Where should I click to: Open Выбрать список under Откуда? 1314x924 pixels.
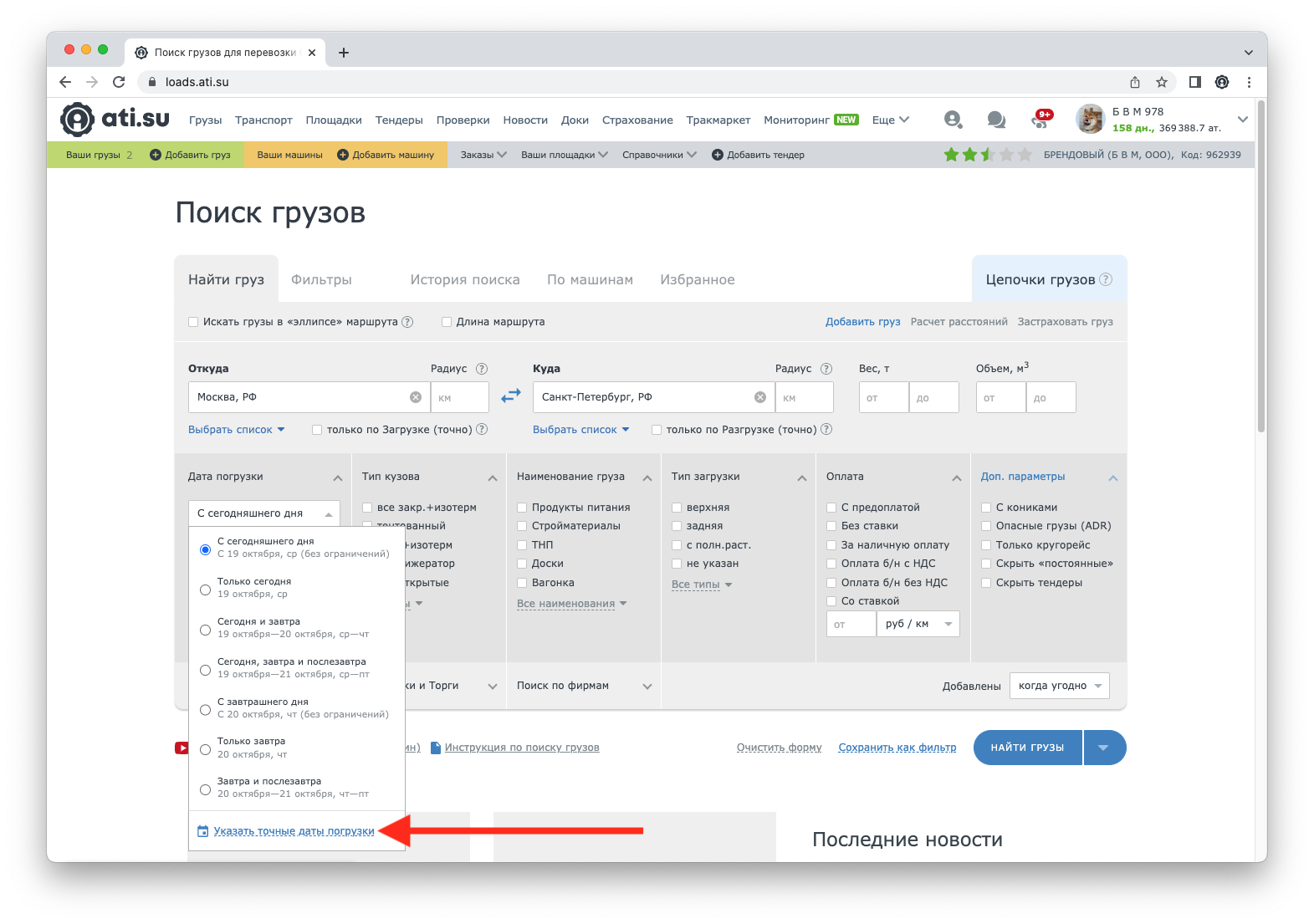coord(237,430)
